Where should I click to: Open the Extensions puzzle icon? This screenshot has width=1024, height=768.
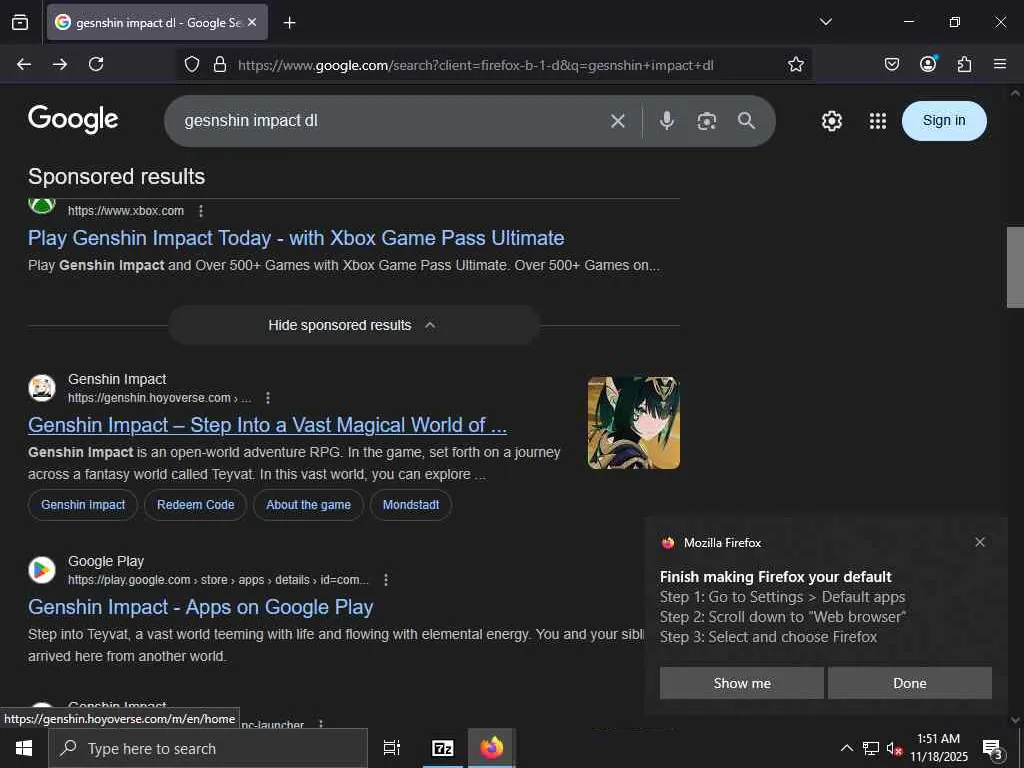964,64
